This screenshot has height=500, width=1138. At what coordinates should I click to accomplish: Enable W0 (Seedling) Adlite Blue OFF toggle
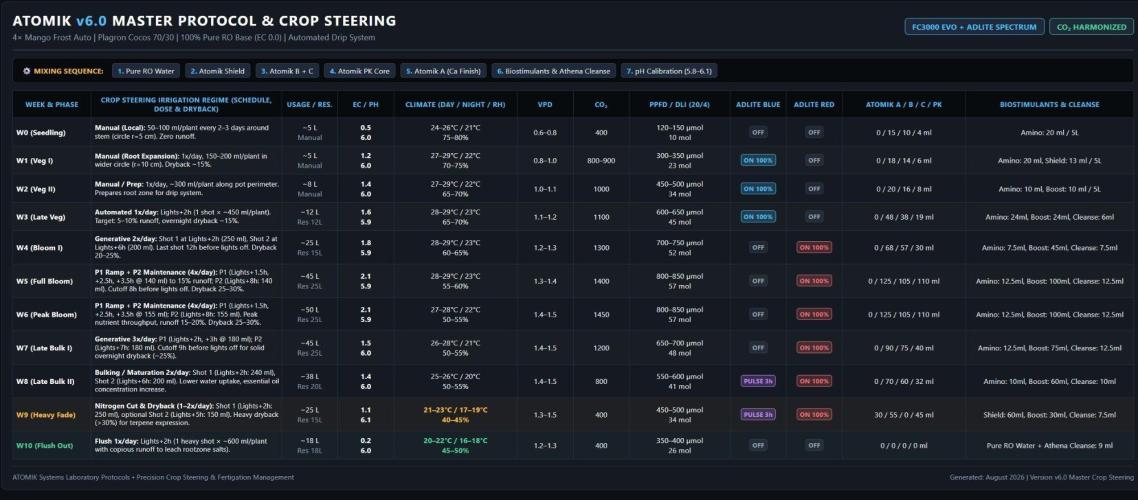[x=758, y=132]
